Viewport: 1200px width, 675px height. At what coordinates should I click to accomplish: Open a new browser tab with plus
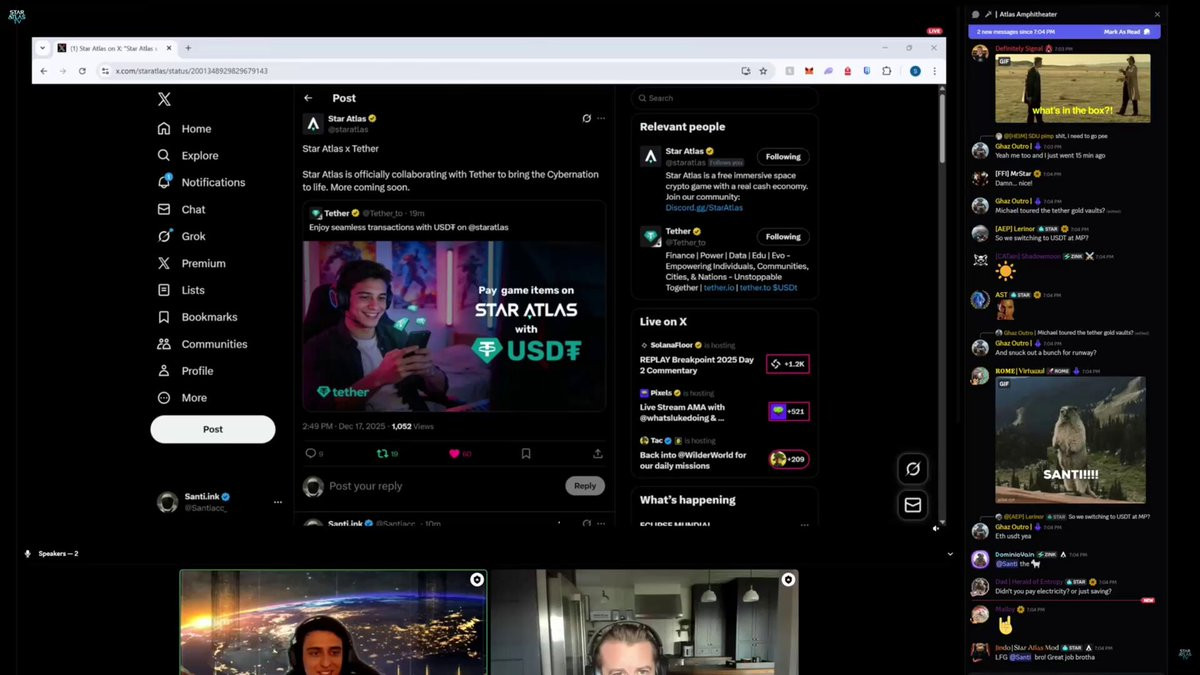[188, 48]
